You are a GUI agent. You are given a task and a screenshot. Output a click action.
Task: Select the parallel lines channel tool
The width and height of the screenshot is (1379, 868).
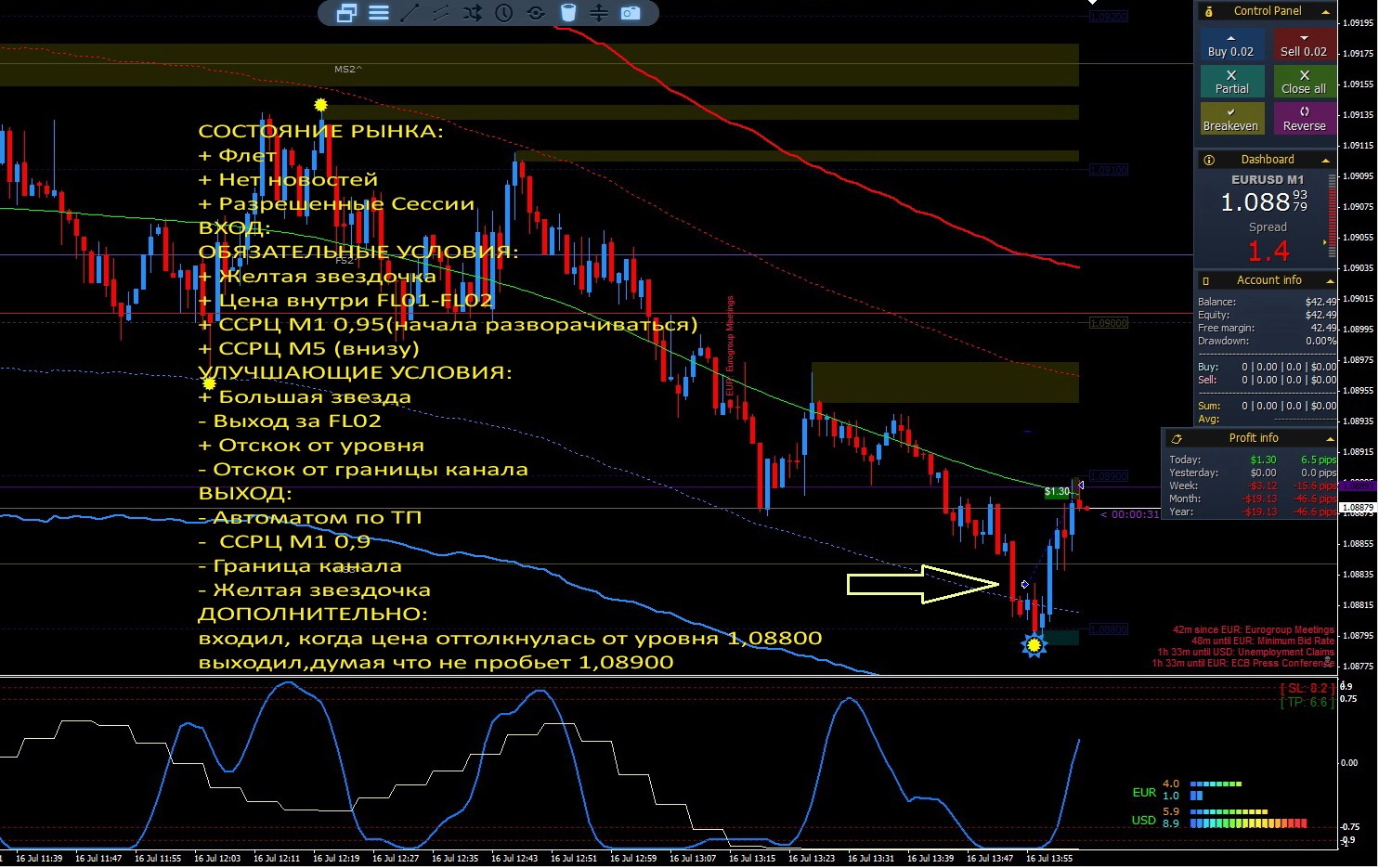pyautogui.click(x=441, y=13)
